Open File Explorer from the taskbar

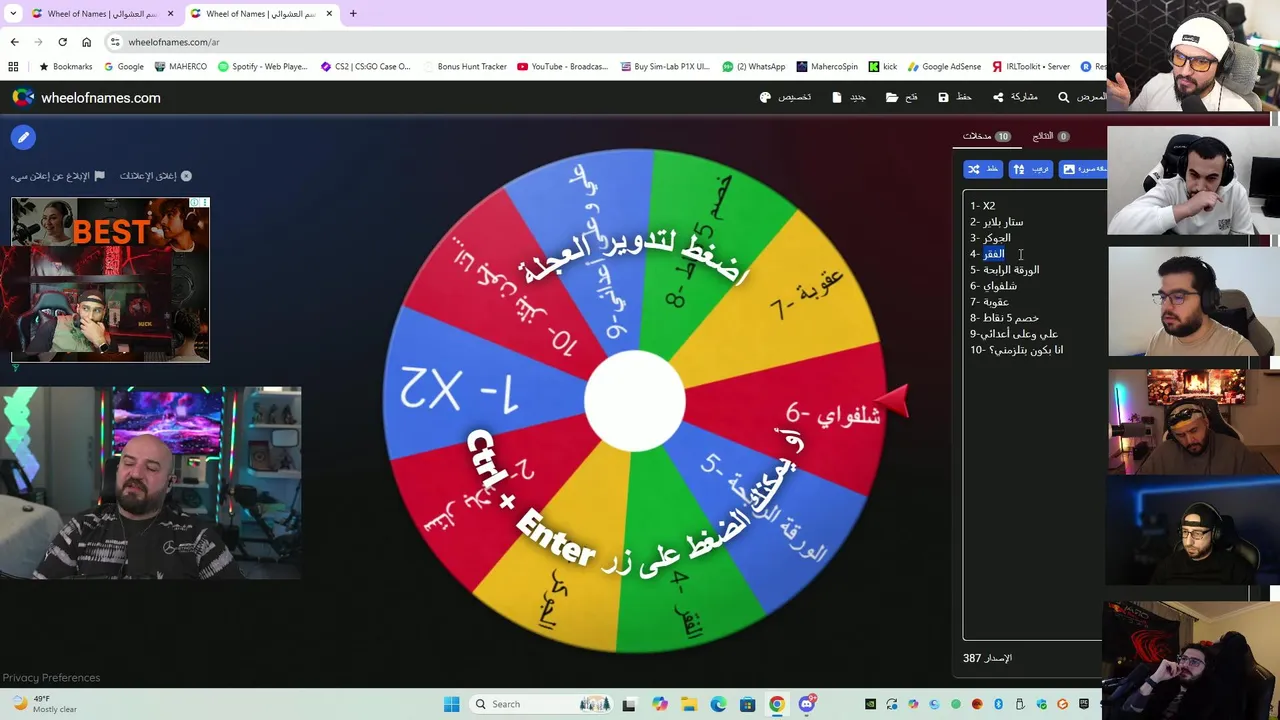coord(689,704)
